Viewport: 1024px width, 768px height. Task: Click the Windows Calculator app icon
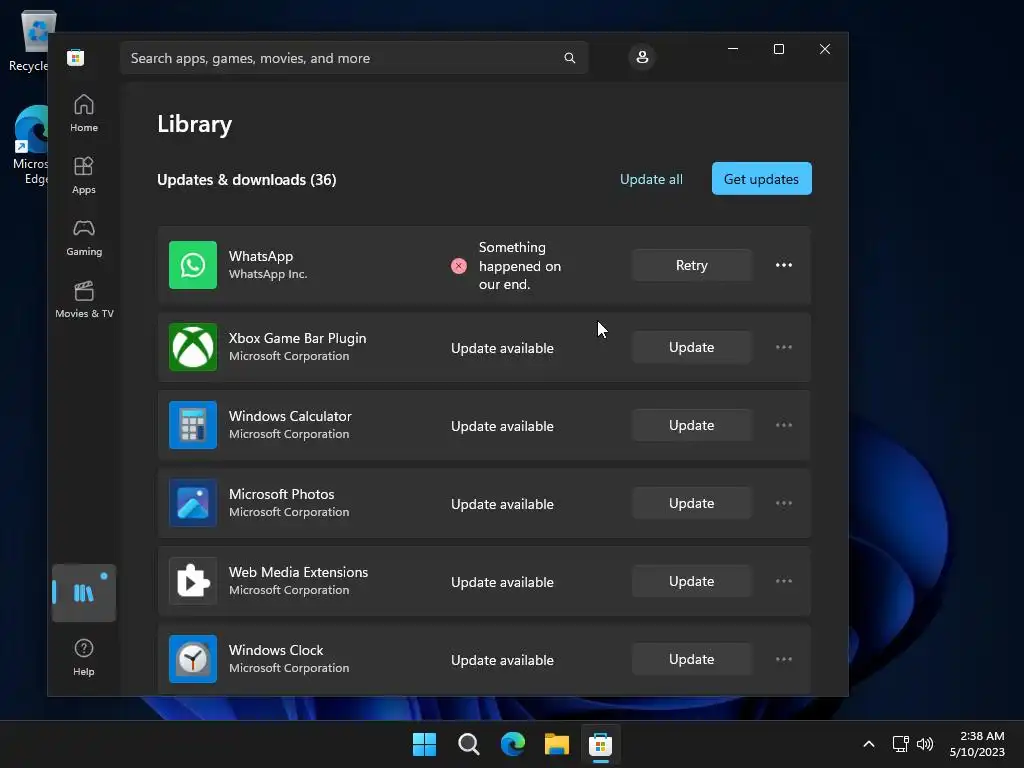point(193,425)
